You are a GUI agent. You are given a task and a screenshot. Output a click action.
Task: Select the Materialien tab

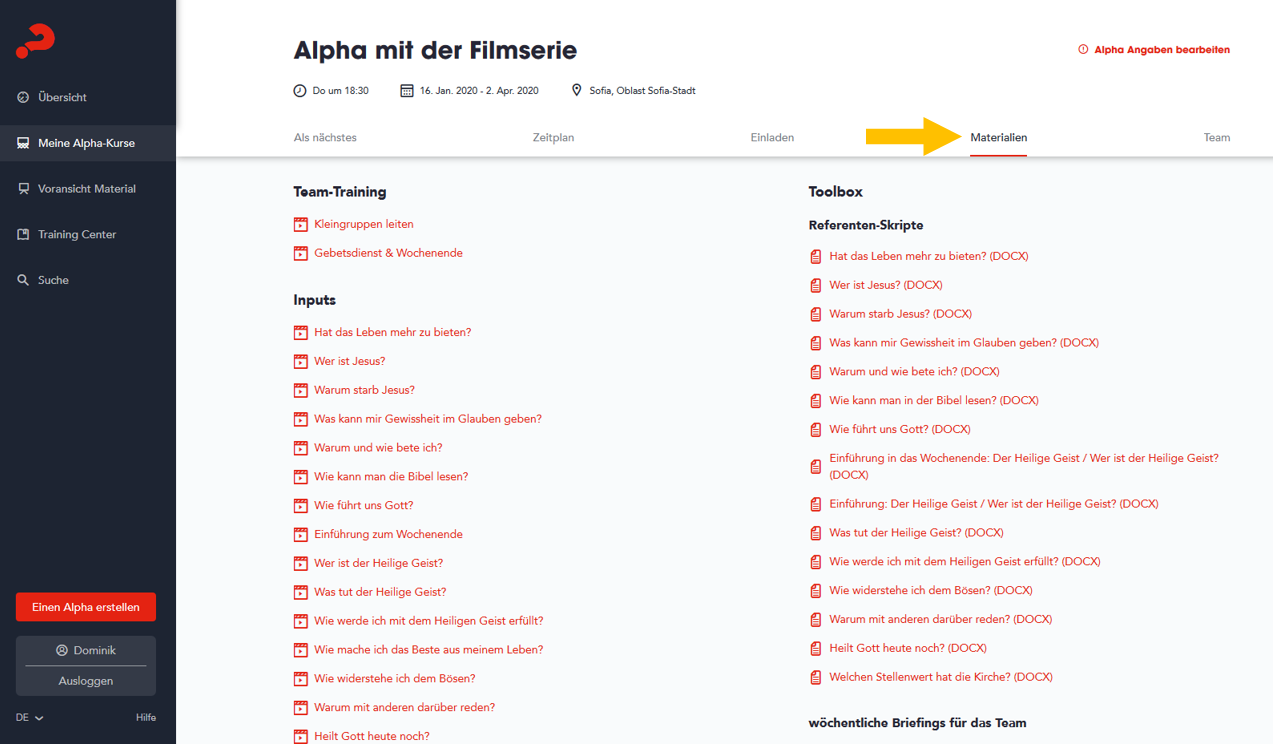point(998,138)
